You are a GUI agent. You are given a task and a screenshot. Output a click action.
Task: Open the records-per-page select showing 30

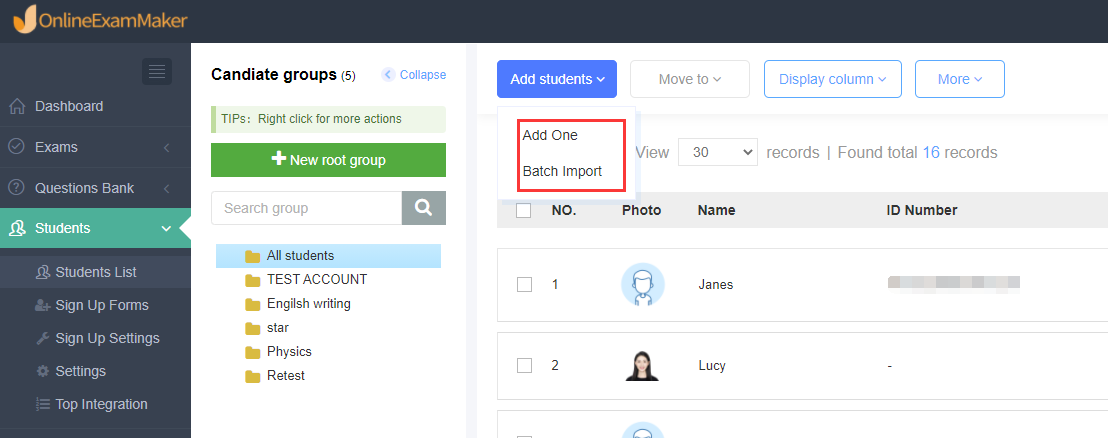(x=718, y=152)
